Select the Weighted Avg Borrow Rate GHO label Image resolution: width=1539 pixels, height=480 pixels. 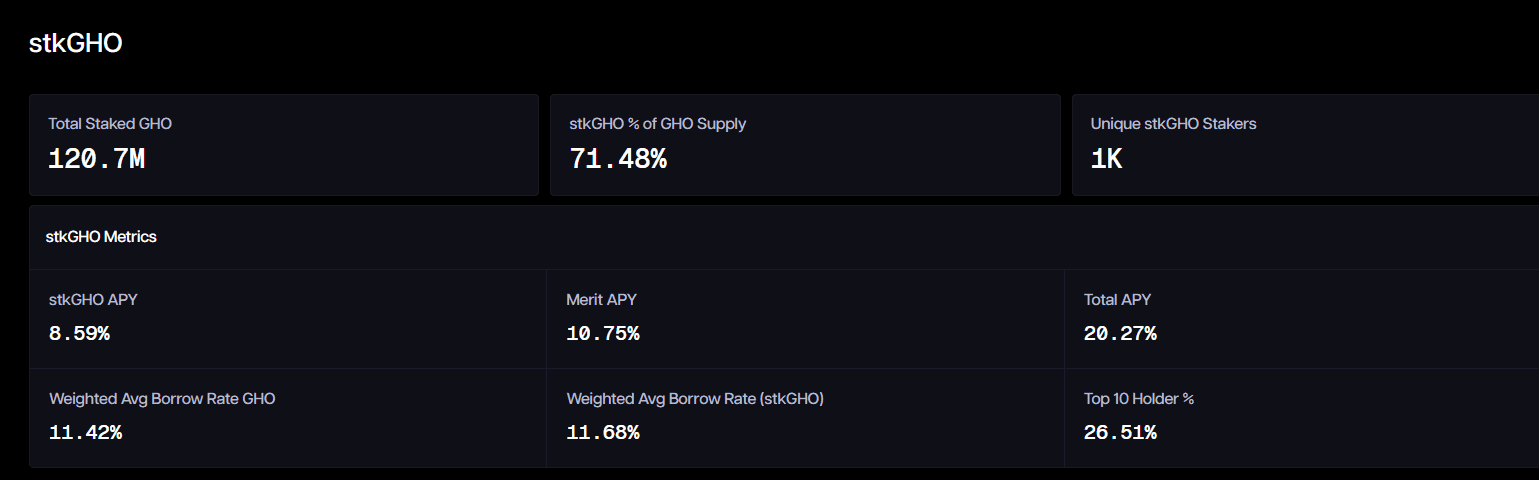[x=162, y=398]
